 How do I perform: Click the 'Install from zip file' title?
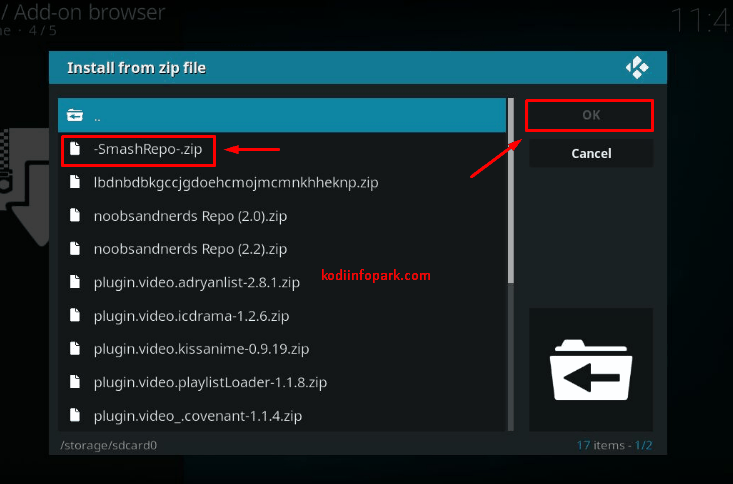[x=137, y=68]
